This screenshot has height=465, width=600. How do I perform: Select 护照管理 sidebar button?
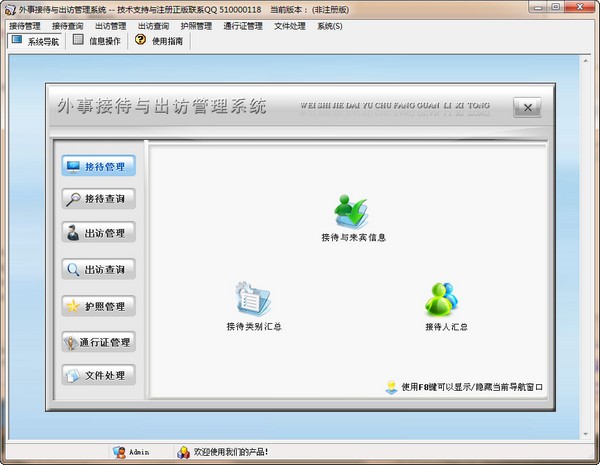click(x=99, y=306)
